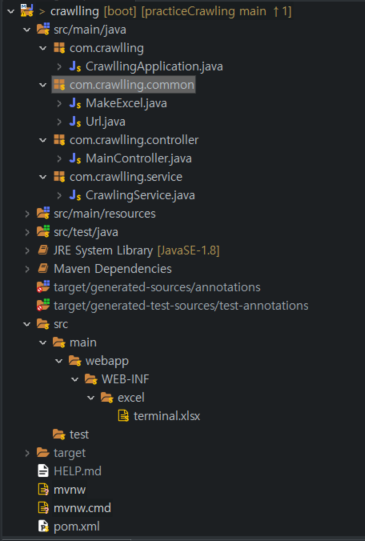365x541 pixels.
Task: Select the HELP.md file name
Action: point(78,471)
